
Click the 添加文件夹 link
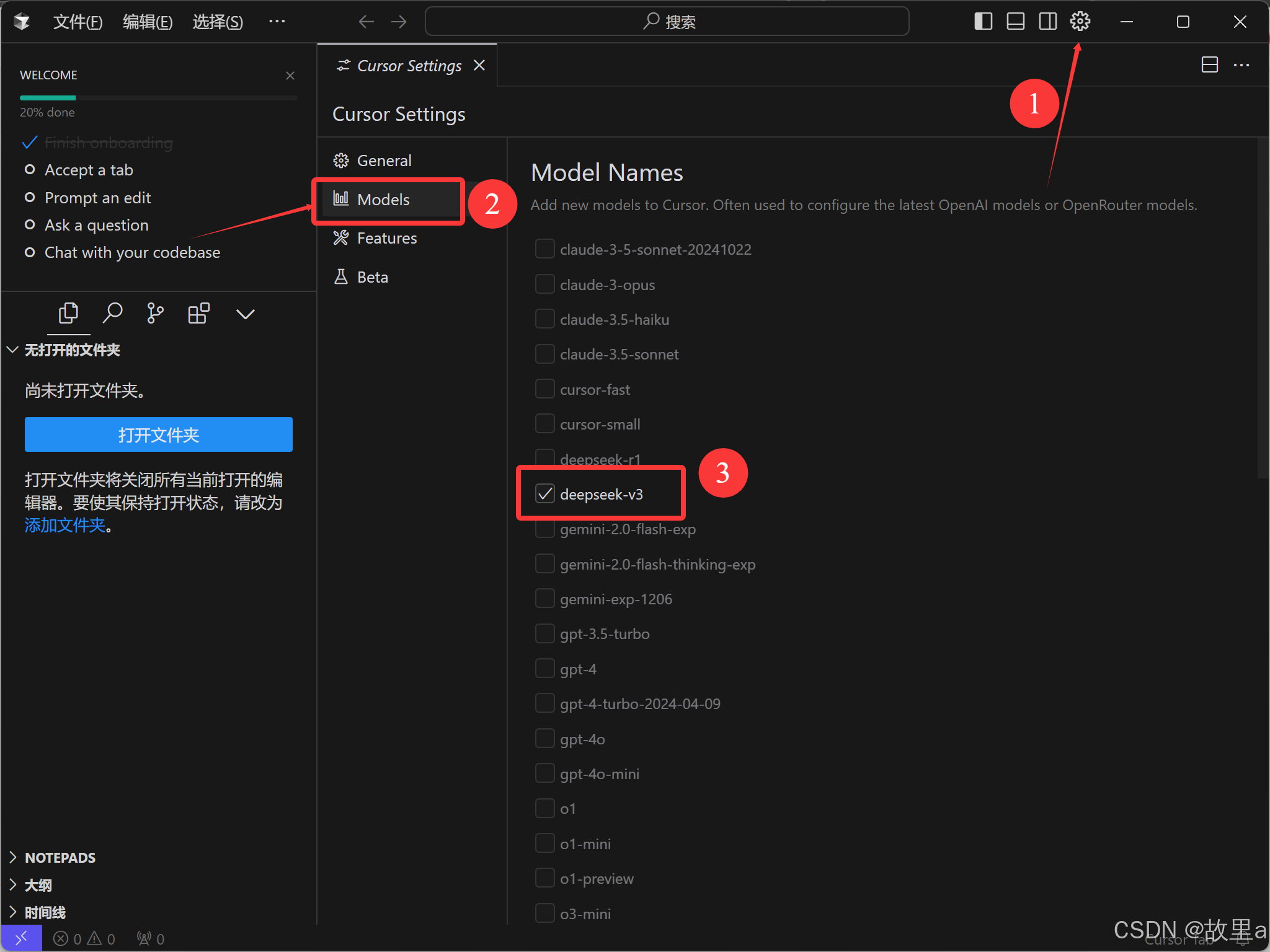pos(65,526)
